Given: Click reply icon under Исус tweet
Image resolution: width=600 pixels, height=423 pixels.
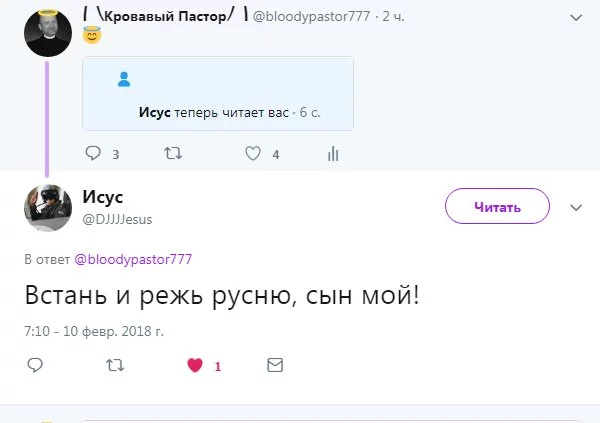Looking at the screenshot, I should pyautogui.click(x=35, y=366).
